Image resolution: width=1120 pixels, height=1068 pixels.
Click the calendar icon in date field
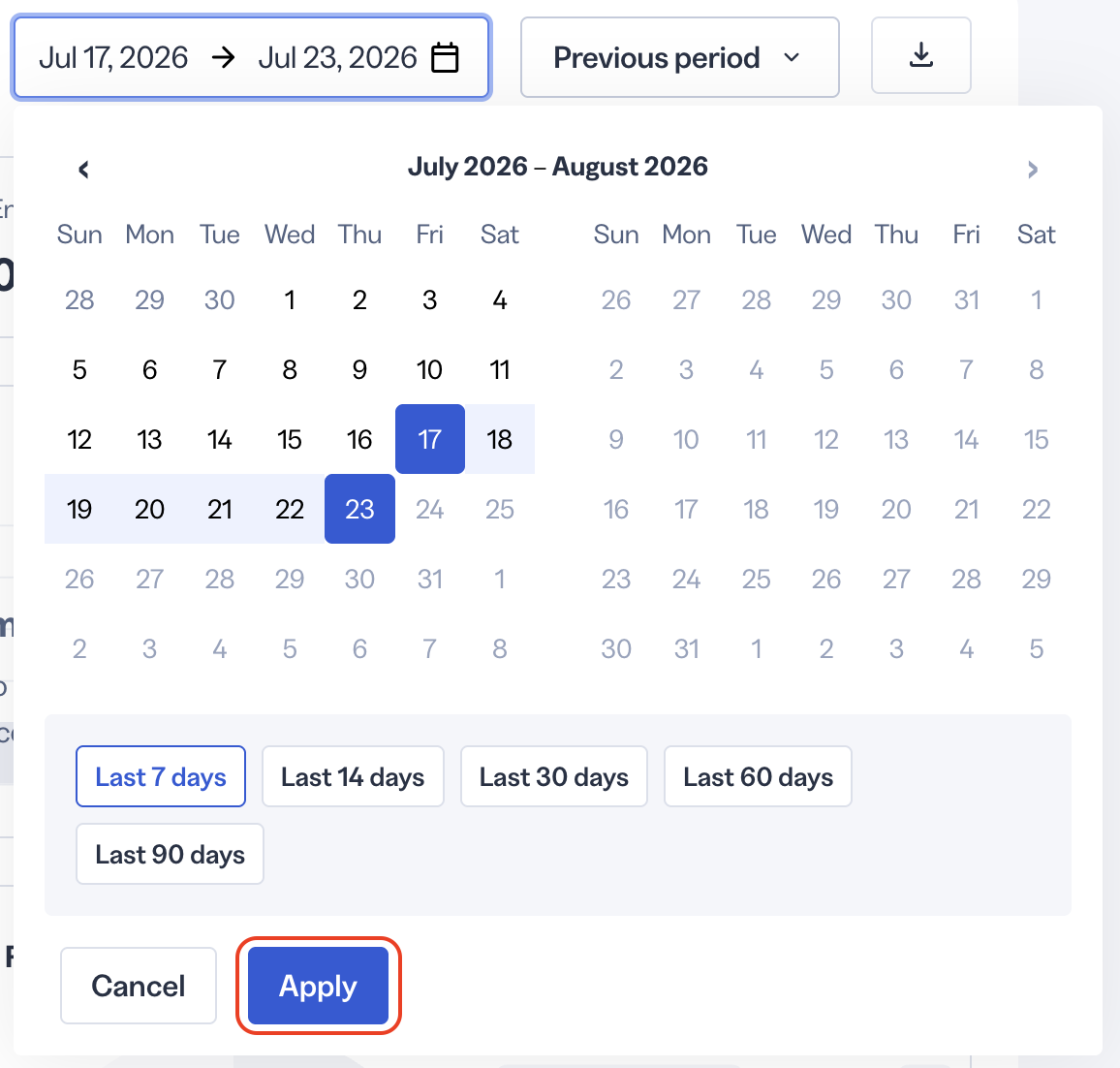(445, 58)
